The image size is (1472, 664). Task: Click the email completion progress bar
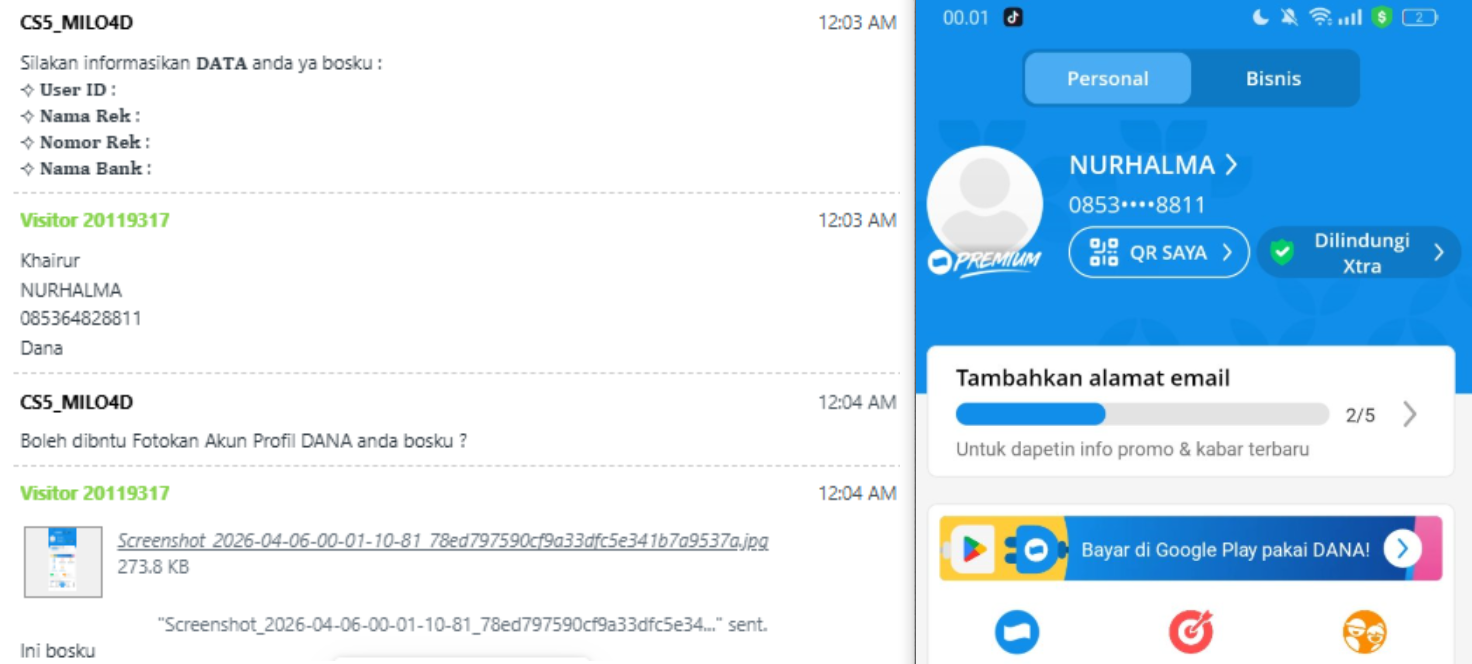pos(1142,414)
